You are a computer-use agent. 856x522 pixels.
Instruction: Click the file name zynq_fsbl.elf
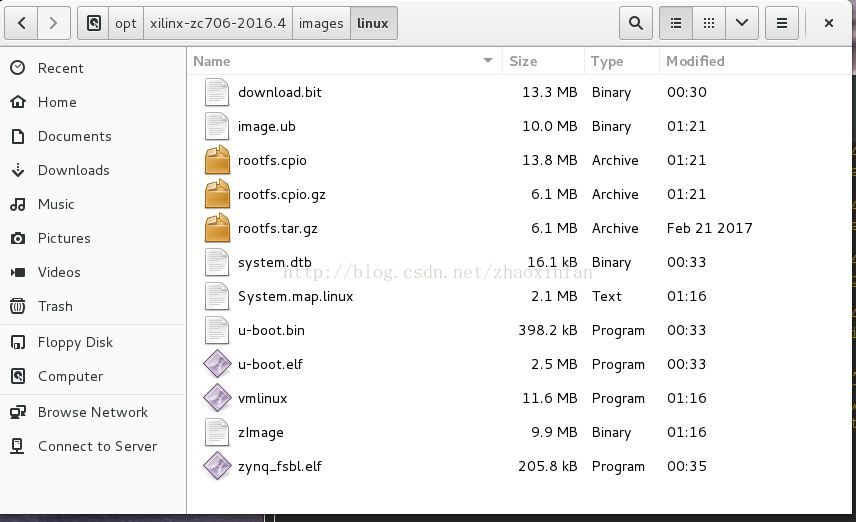280,467
